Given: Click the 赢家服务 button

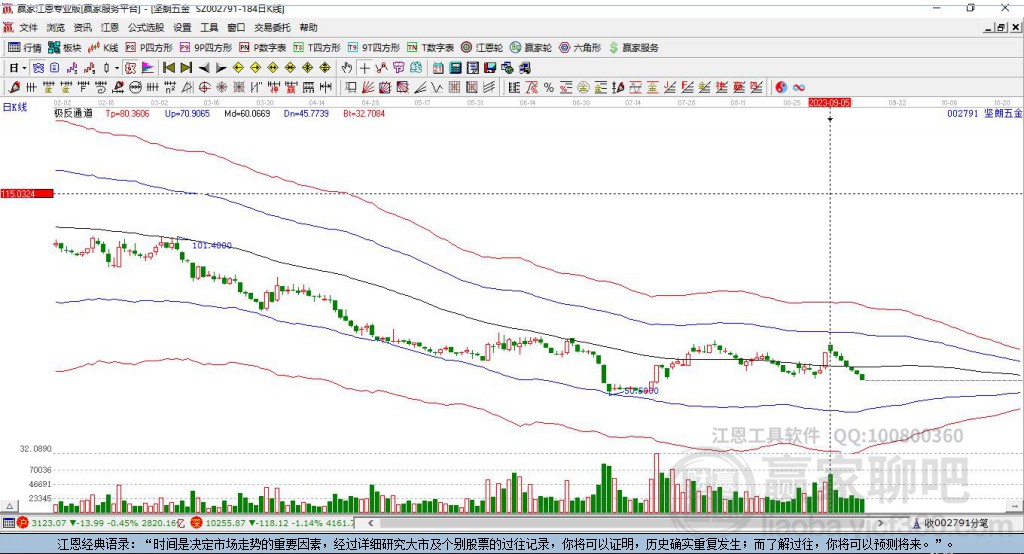Looking at the screenshot, I should (634, 47).
